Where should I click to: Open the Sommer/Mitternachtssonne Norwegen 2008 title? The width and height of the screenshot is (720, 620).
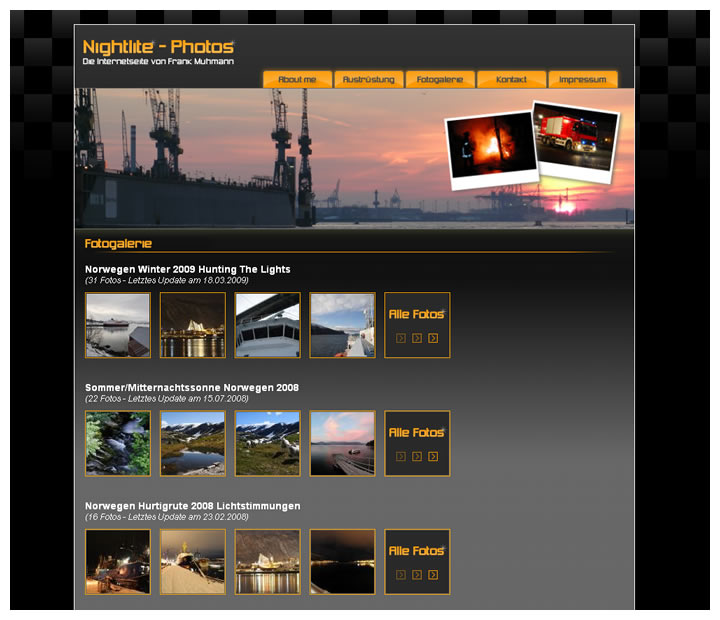pos(191,388)
